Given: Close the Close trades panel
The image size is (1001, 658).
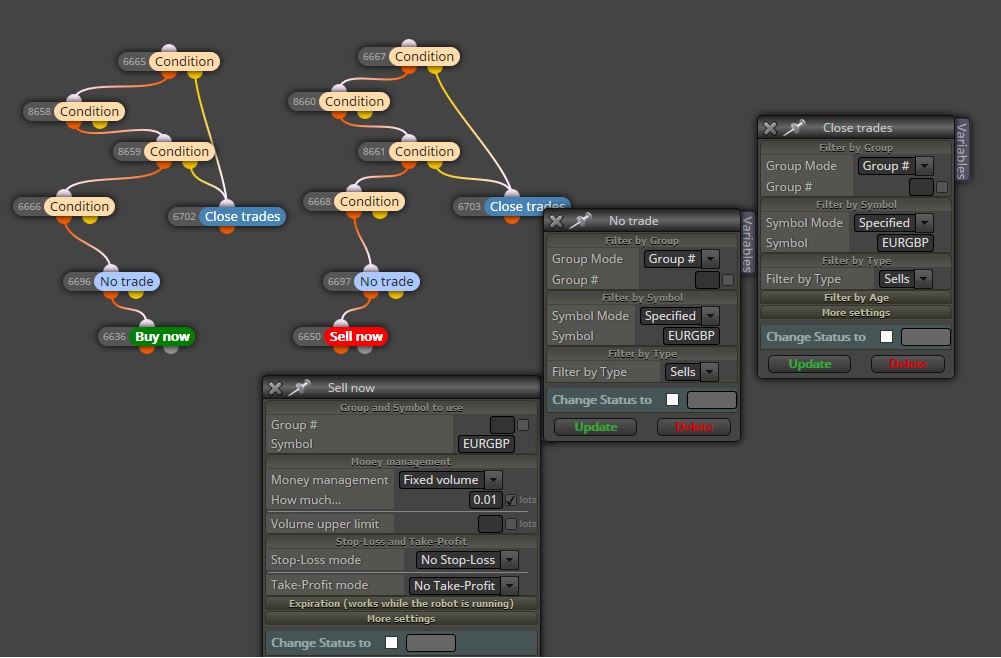Looking at the screenshot, I should tap(770, 128).
